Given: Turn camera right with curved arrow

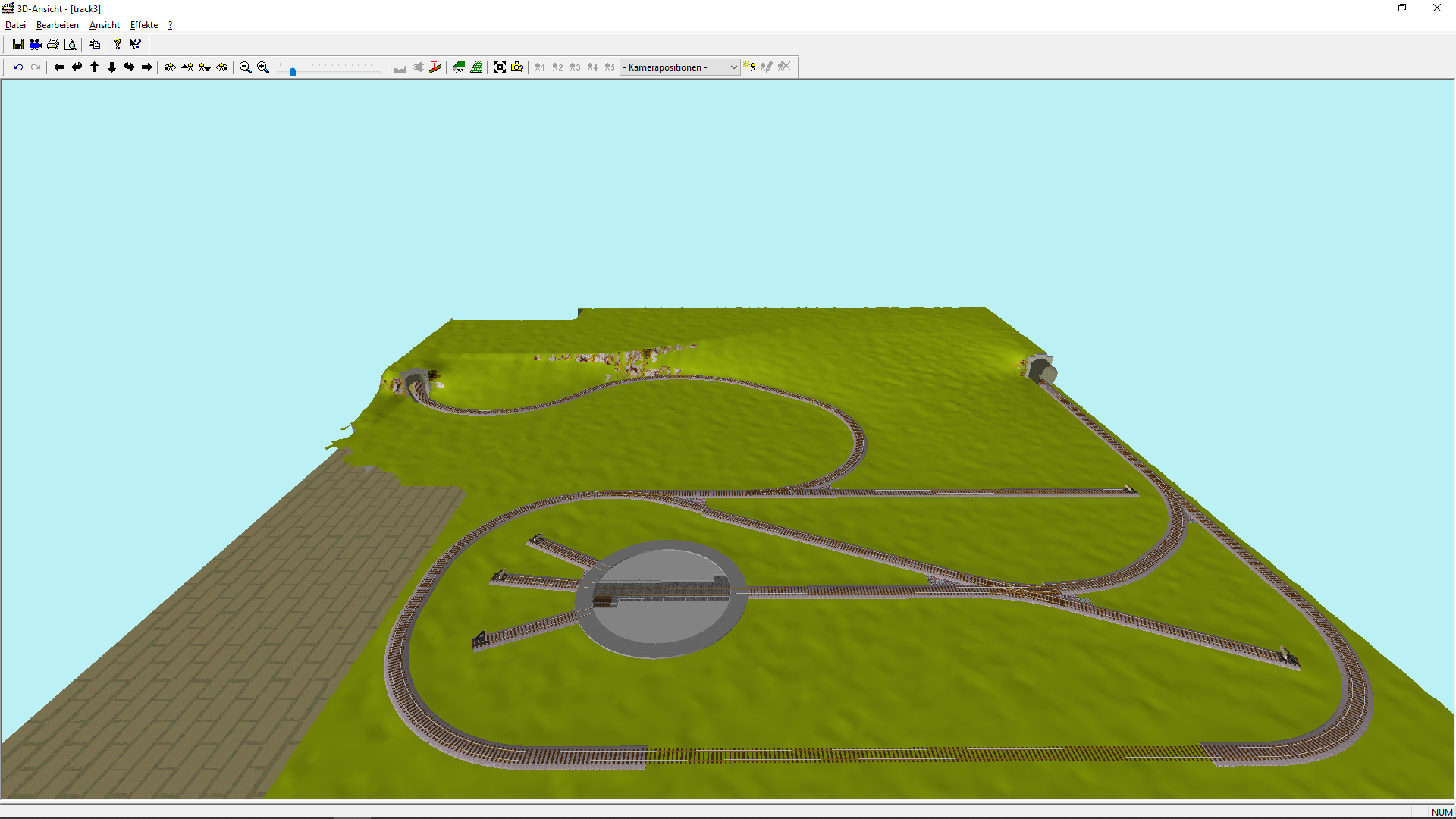Looking at the screenshot, I should point(129,67).
